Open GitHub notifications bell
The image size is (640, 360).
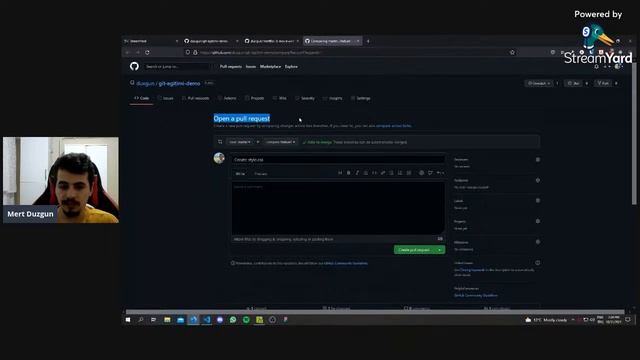point(596,67)
